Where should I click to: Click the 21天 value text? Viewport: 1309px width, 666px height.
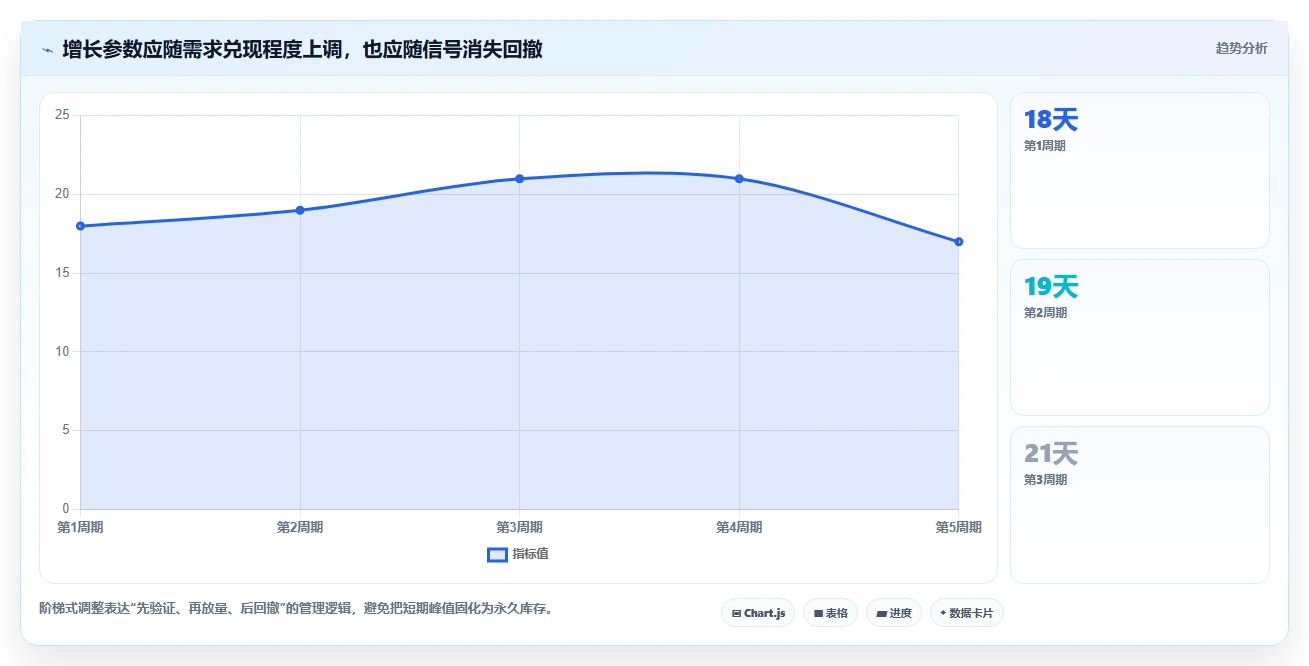tap(1051, 454)
